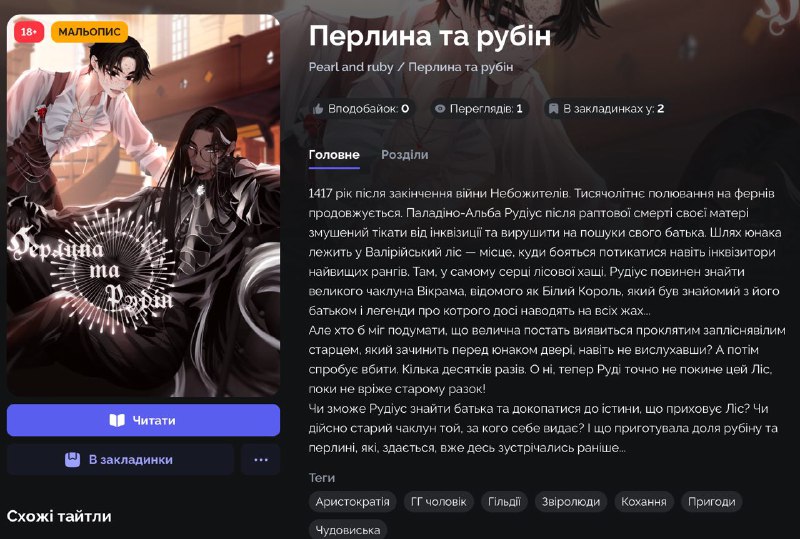Click the bookmark icon in В закладинки

coord(72,459)
